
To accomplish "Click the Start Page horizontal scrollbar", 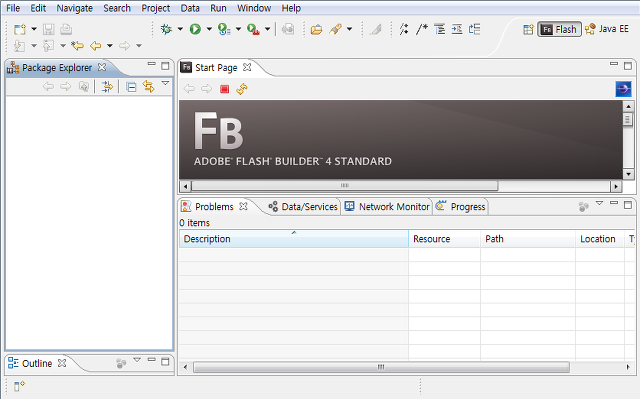I will click(x=345, y=186).
